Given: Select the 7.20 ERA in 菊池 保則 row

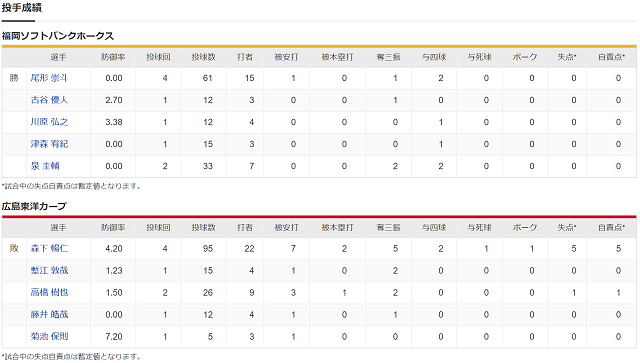Looking at the screenshot, I should 114,336.
